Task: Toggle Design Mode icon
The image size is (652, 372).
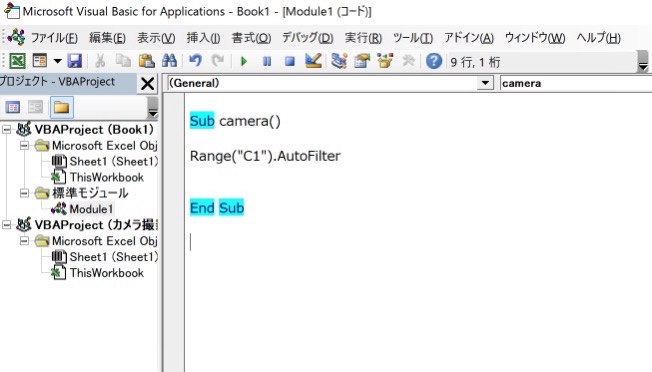Action: [x=313, y=61]
